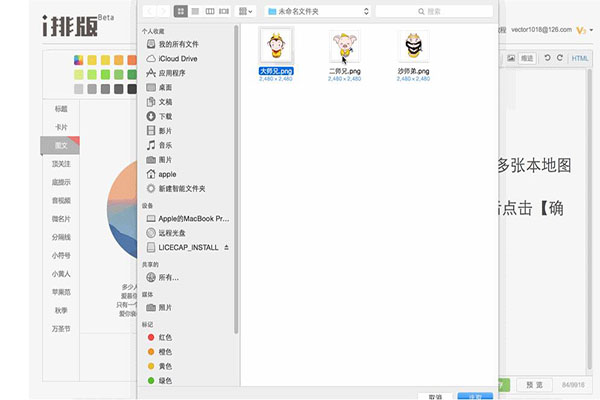Click the HTML source button in editor
Screen dimensions: 600x400
point(579,59)
